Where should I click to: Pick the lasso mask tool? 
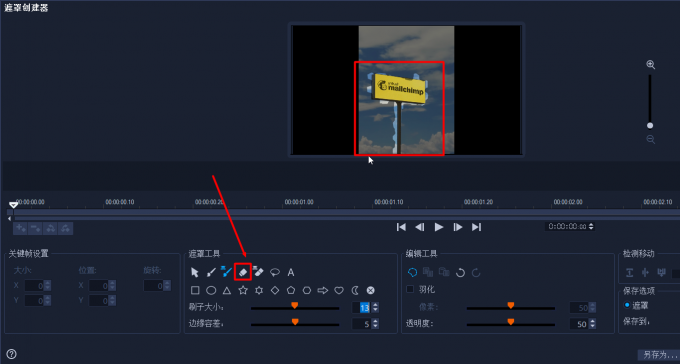[275, 272]
